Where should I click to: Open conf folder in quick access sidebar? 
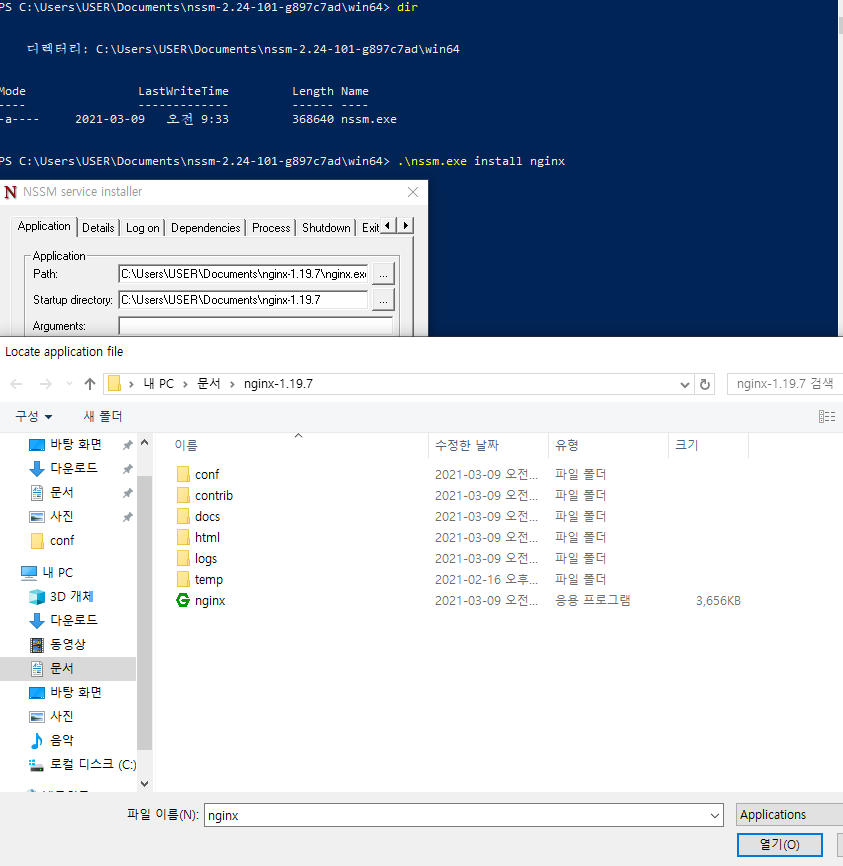[x=62, y=541]
